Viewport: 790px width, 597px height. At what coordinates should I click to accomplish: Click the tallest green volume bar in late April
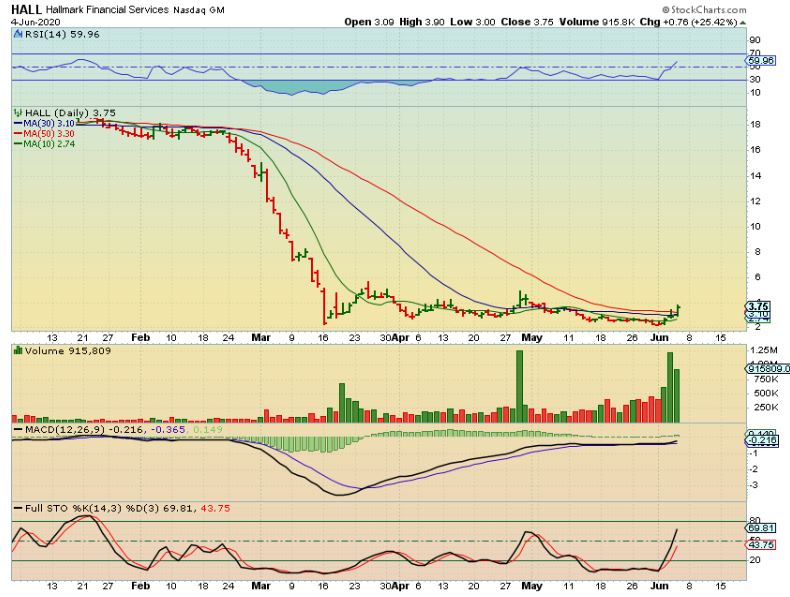click(x=519, y=386)
